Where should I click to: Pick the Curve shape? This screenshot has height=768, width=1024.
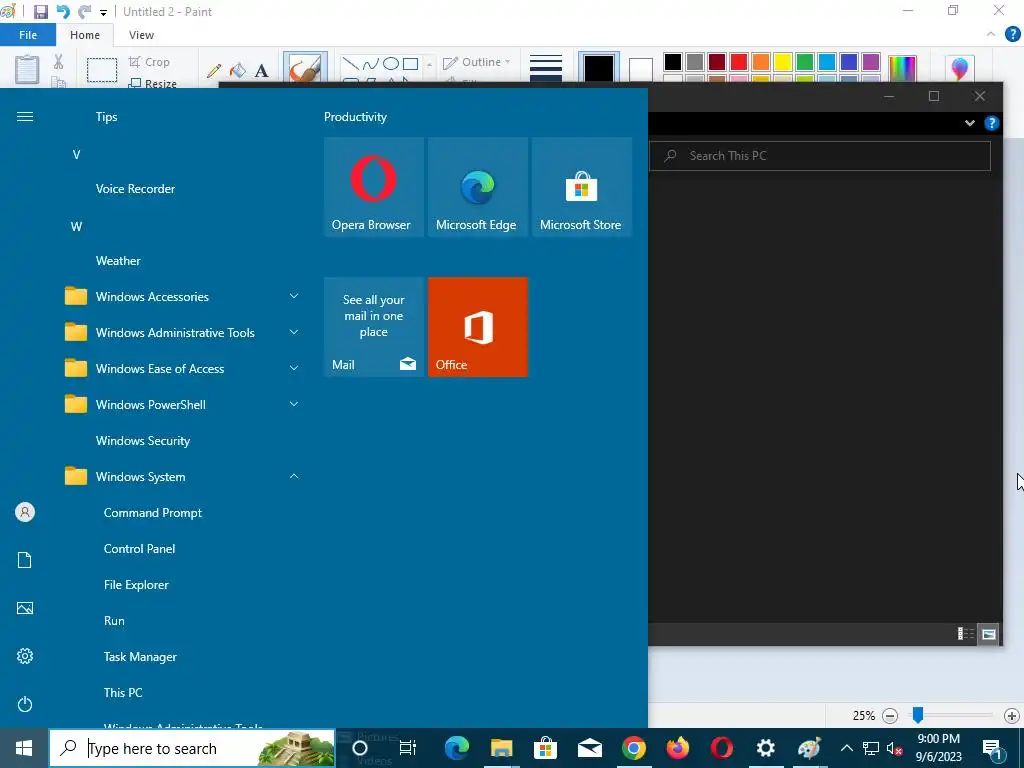(370, 63)
